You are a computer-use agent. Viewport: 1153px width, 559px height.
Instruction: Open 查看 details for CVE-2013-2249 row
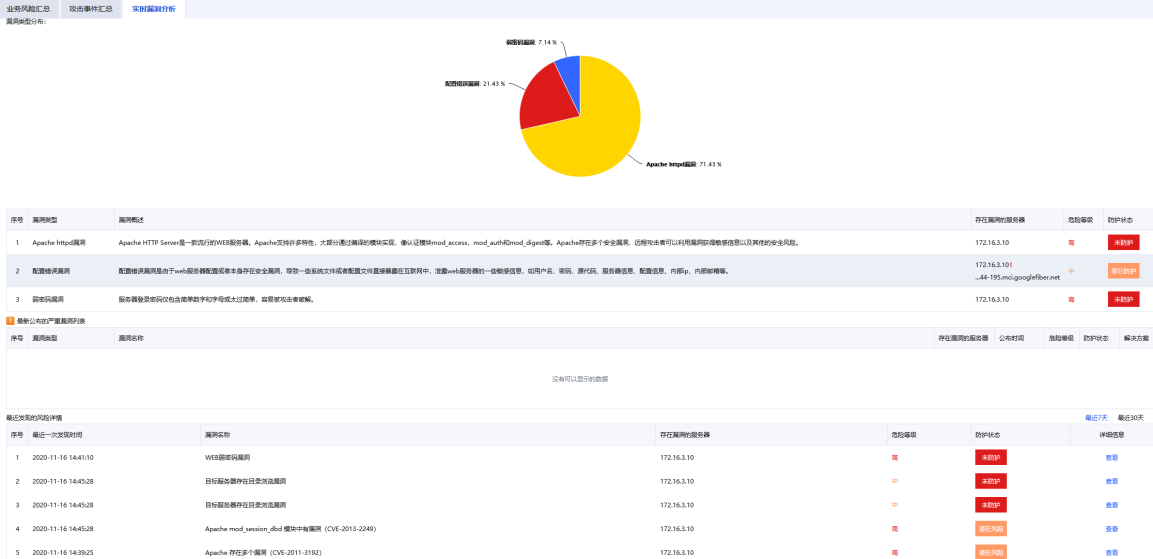coord(1111,528)
